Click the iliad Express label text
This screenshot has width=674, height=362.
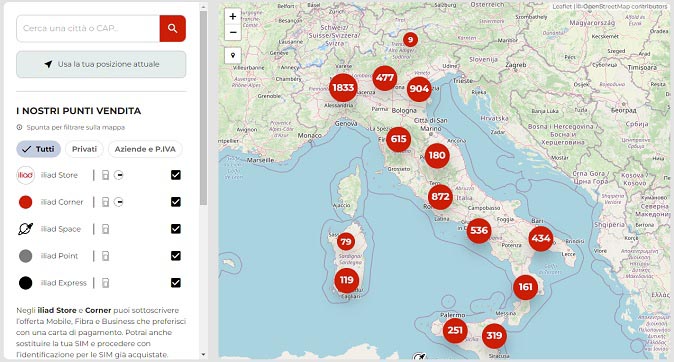click(64, 283)
